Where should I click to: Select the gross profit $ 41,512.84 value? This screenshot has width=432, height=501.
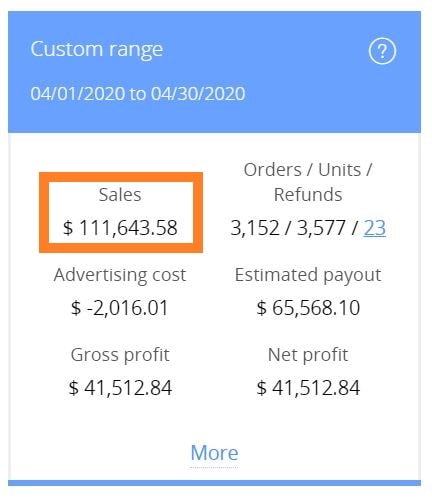(120, 388)
